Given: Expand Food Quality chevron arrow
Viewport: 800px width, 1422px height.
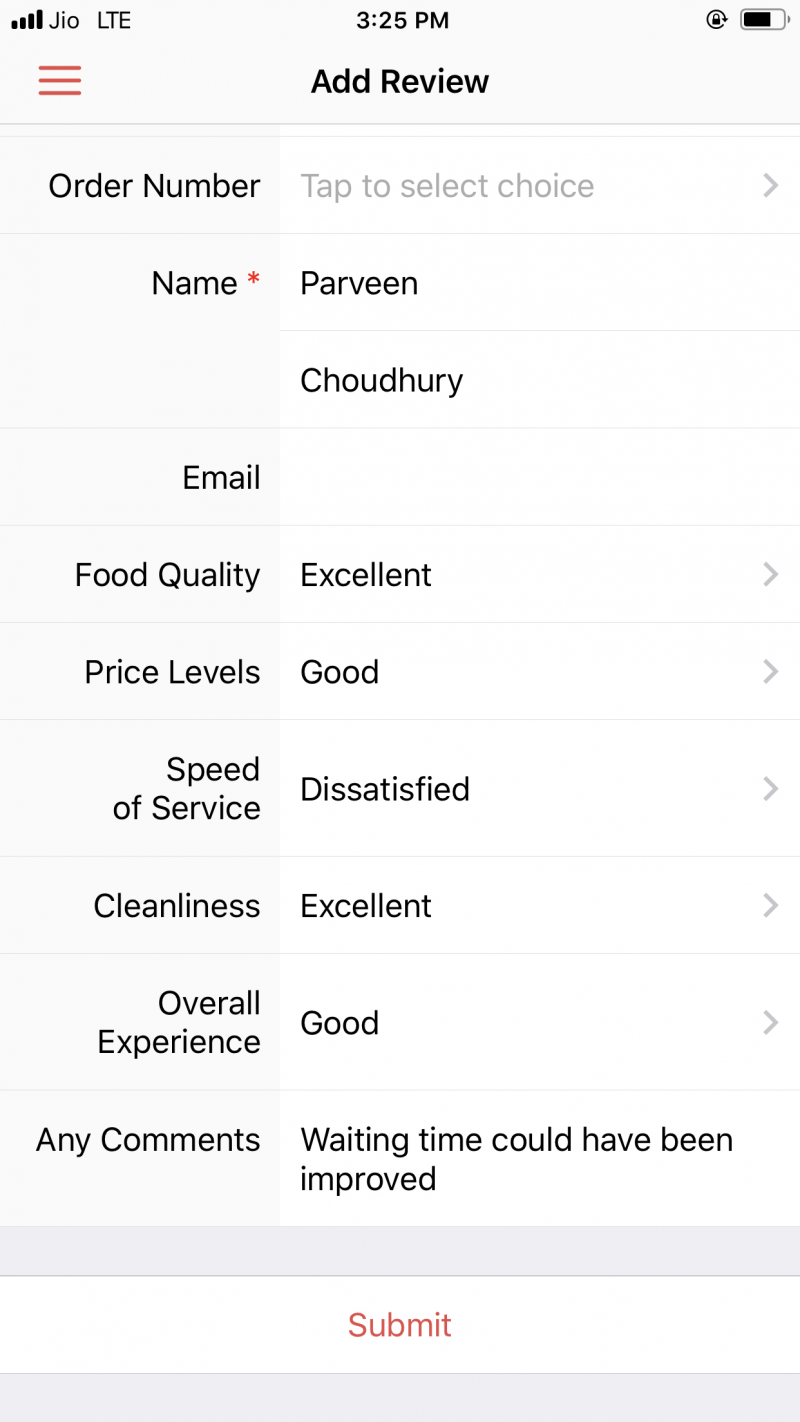Looking at the screenshot, I should (770, 575).
